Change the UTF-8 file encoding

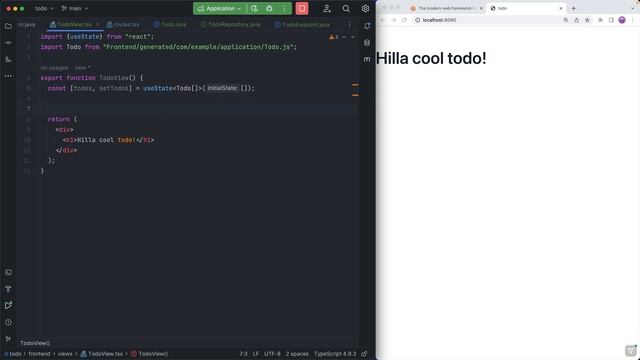pyautogui.click(x=272, y=354)
